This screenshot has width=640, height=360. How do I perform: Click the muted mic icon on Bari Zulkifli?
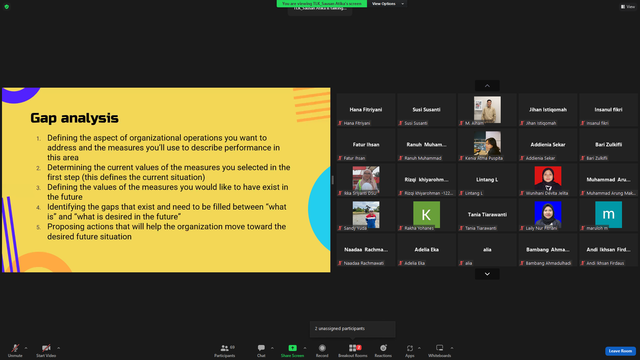[x=583, y=158]
